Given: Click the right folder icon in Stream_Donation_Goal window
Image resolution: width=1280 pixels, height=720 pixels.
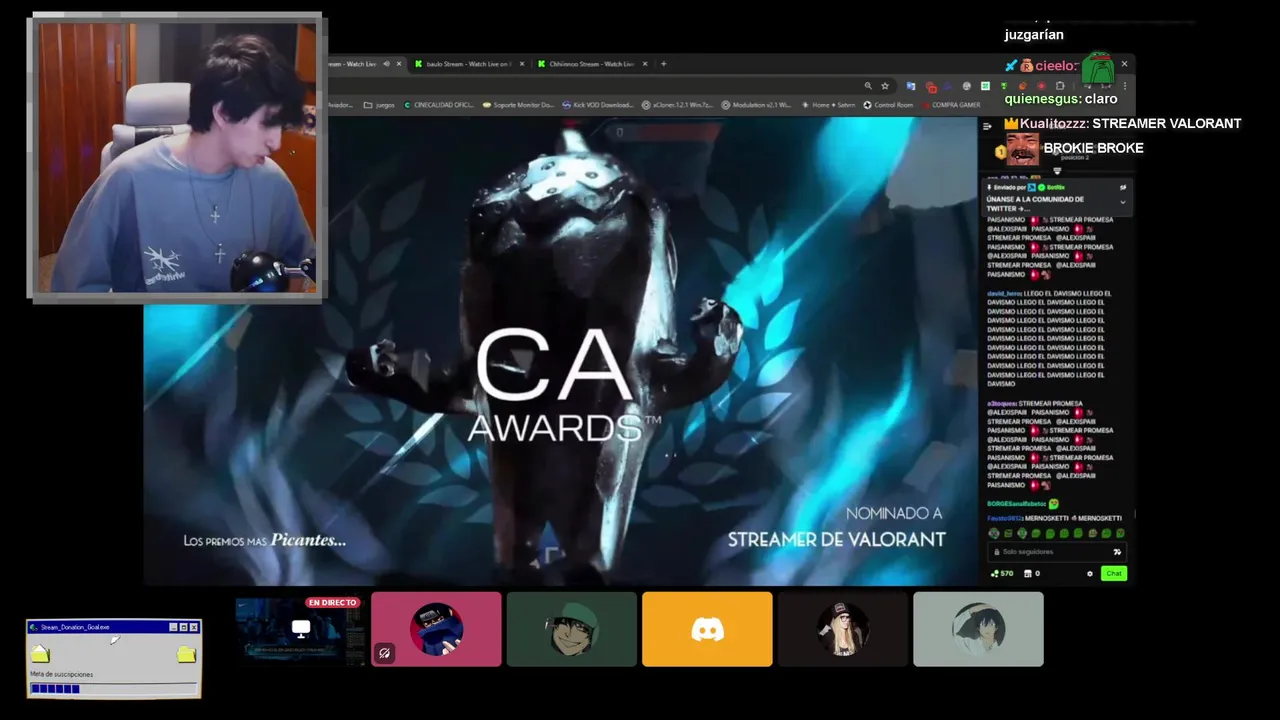Looking at the screenshot, I should click(x=186, y=654).
